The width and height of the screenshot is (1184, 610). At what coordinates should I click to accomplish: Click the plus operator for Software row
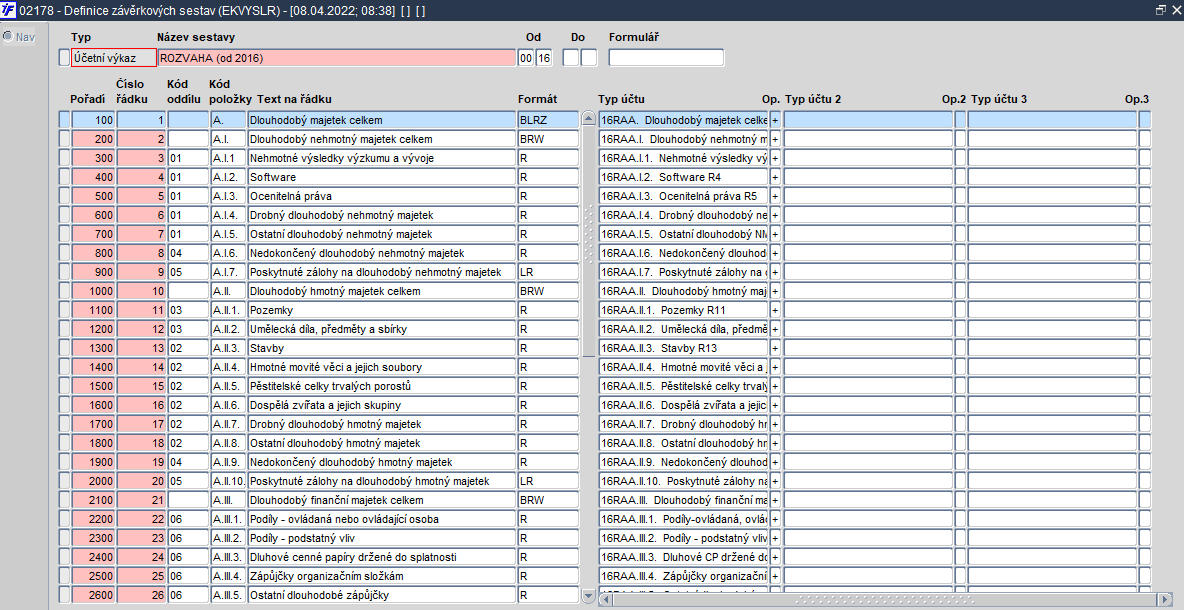775,177
